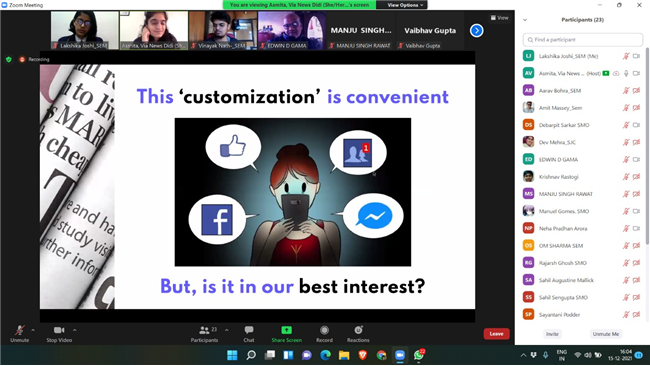Screen dimensions: 650x366
Task: Select the Vaibhav Gupta video tile
Action: [430, 30]
